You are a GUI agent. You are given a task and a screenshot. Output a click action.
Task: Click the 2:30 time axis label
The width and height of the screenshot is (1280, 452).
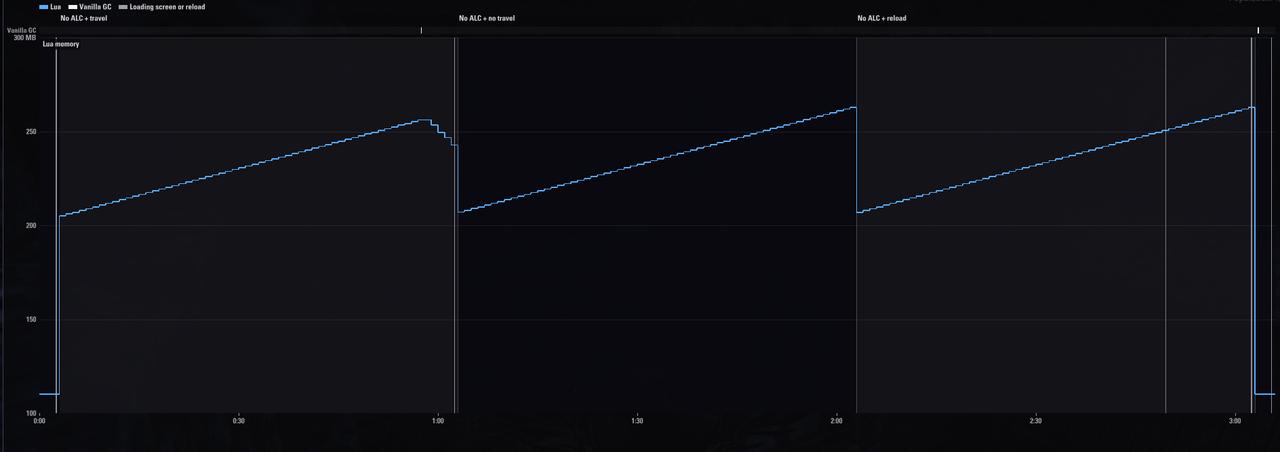(1036, 421)
